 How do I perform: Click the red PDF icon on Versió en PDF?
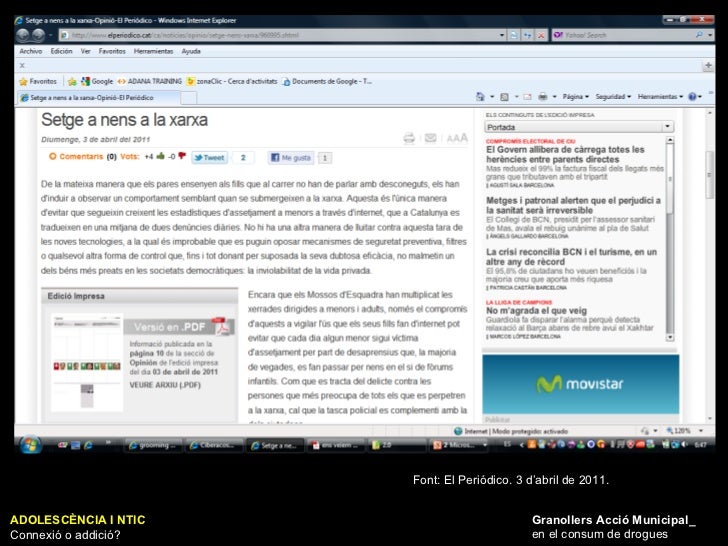pos(220,326)
